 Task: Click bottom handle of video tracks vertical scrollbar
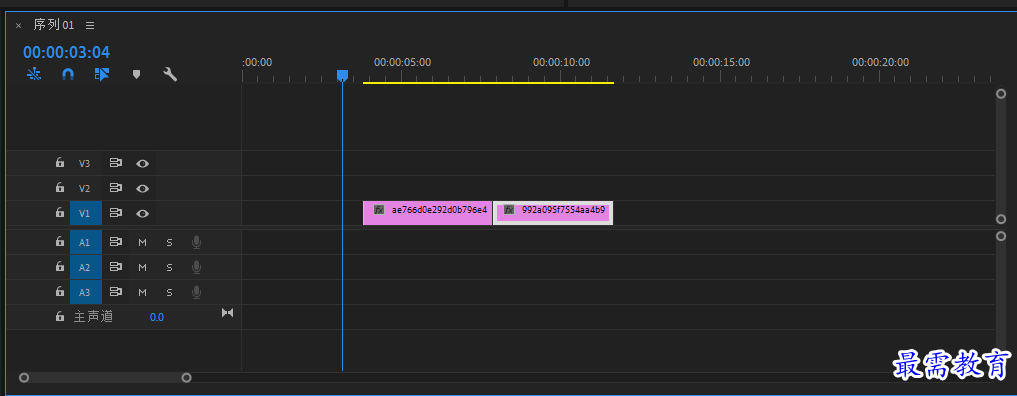point(1001,219)
